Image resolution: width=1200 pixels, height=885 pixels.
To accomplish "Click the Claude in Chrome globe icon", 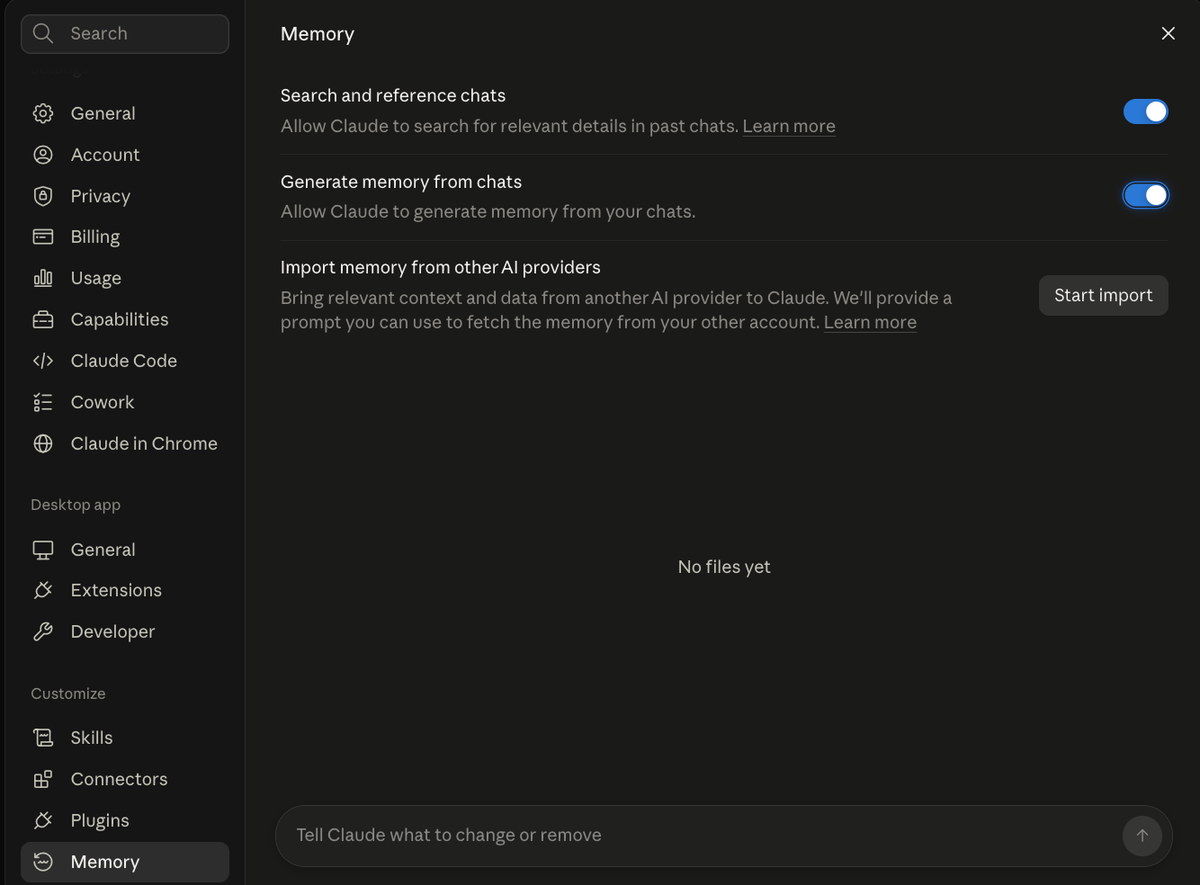I will (43, 443).
